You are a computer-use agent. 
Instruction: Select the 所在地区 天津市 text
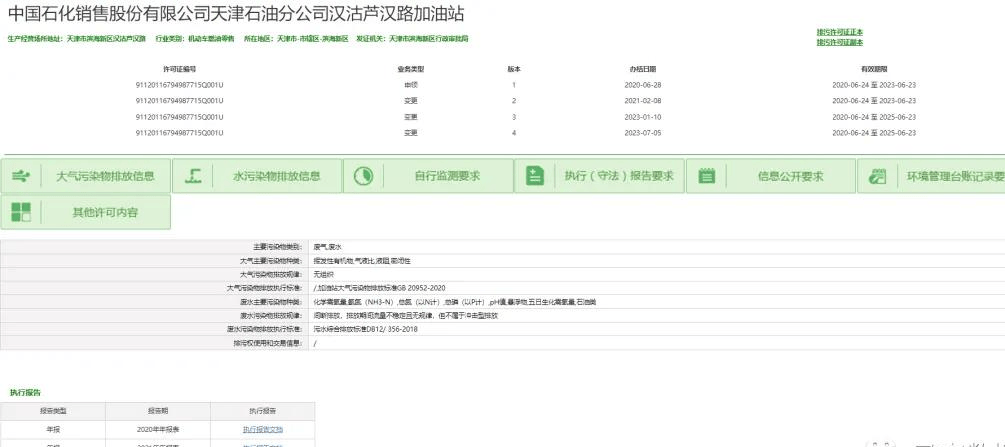[296, 38]
